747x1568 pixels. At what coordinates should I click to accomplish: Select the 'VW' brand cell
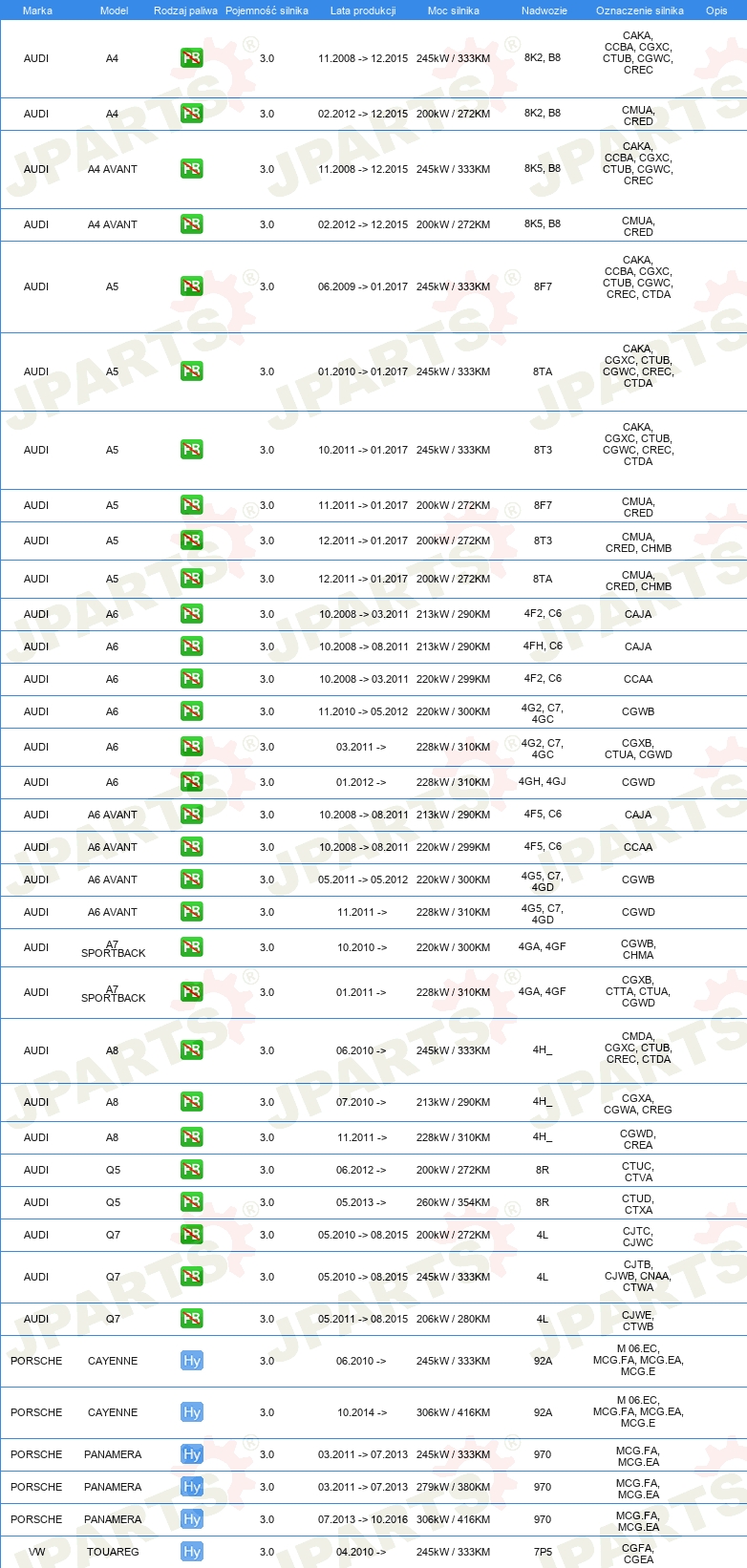(36, 1552)
